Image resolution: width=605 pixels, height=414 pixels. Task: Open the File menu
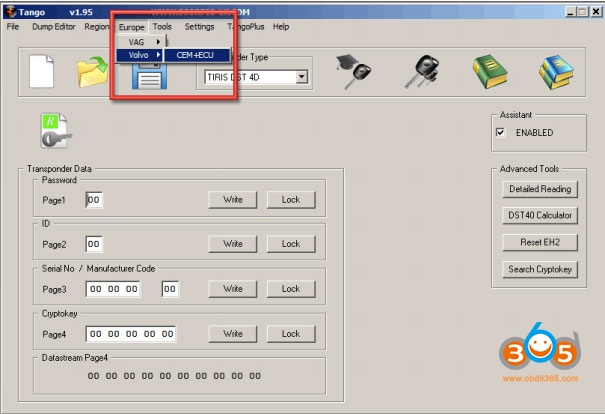pos(13,27)
